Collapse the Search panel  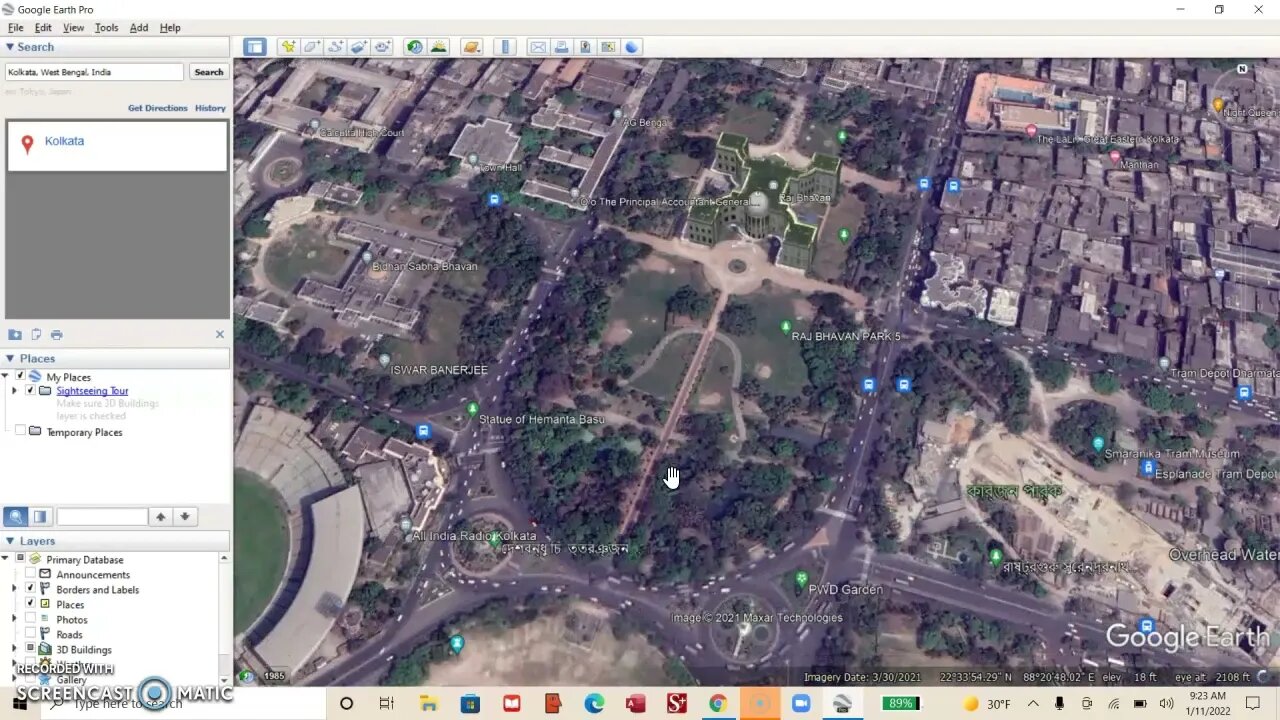10,47
